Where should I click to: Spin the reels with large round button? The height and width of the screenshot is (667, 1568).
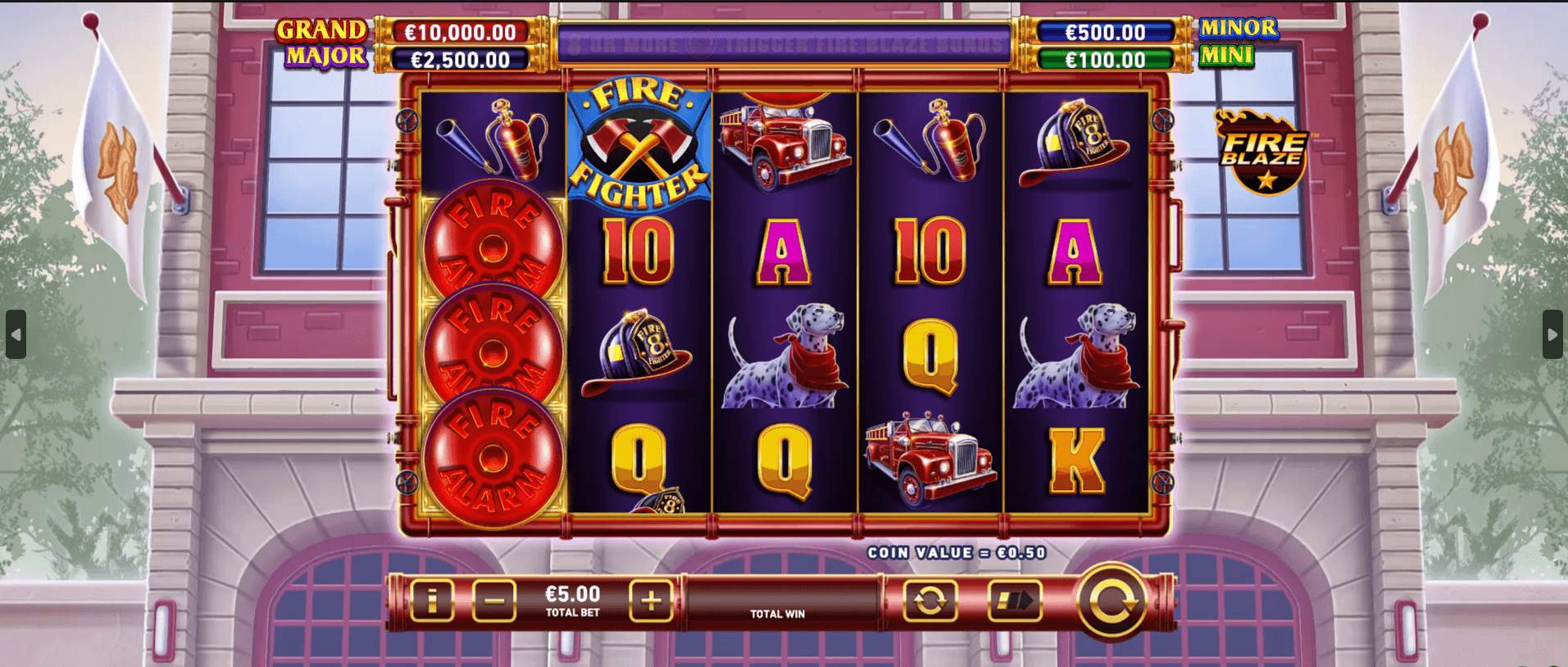(1112, 601)
